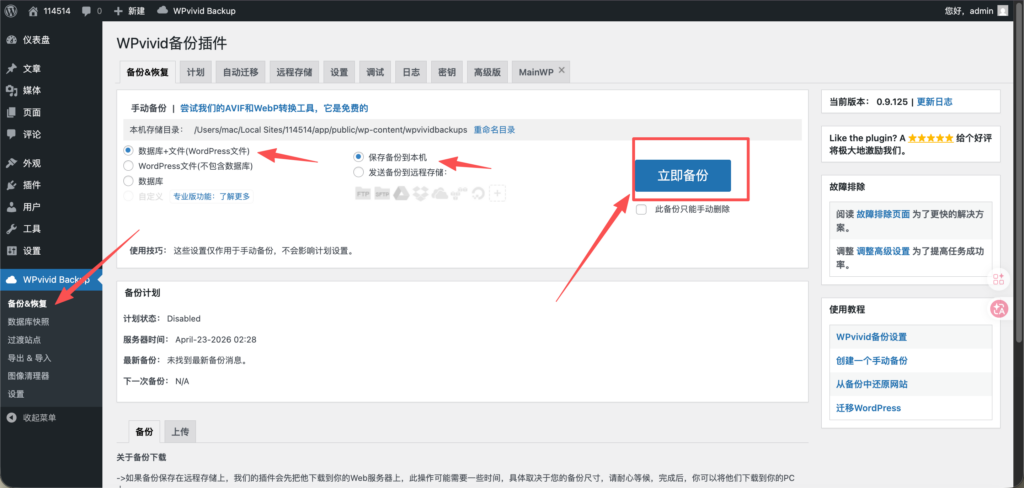Switch to the 调试 tab
Viewport: 1024px width, 488px height.
click(375, 73)
